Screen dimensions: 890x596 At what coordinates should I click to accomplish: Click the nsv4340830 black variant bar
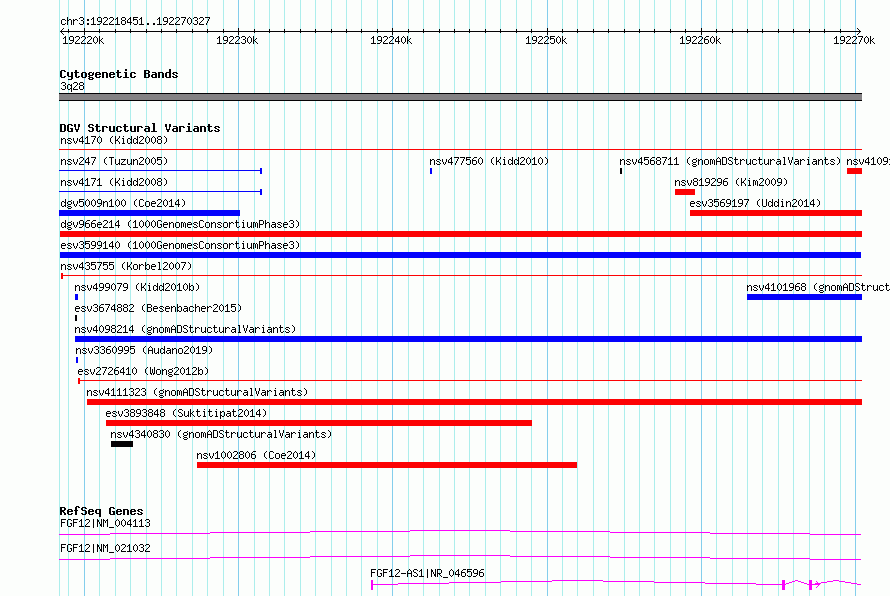click(x=122, y=444)
